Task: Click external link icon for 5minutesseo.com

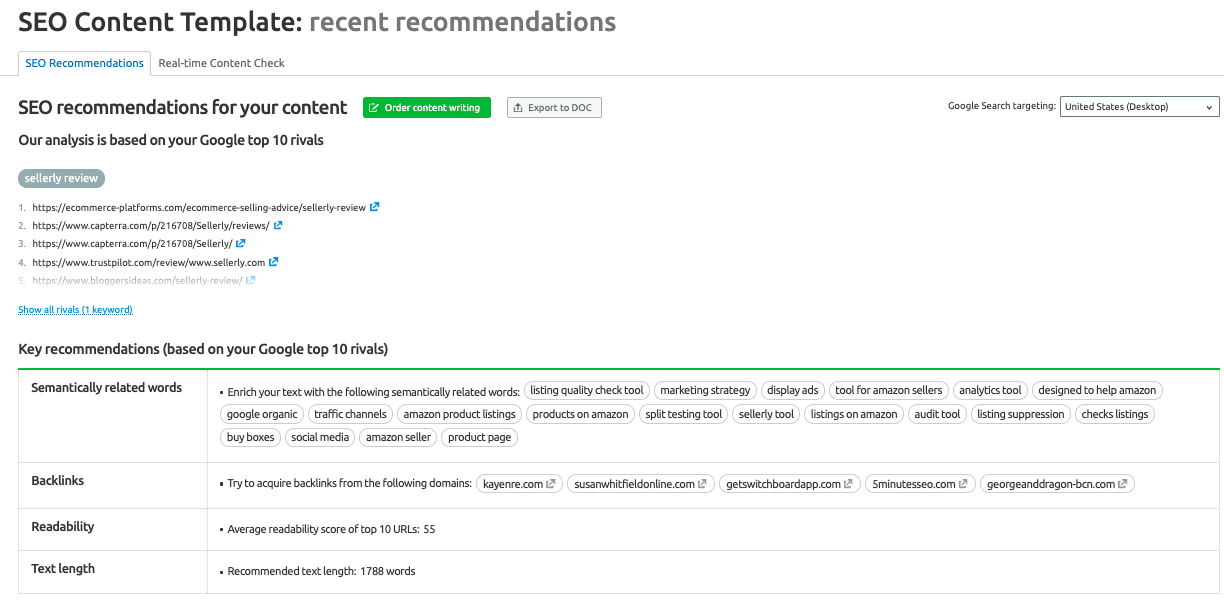Action: (x=964, y=484)
